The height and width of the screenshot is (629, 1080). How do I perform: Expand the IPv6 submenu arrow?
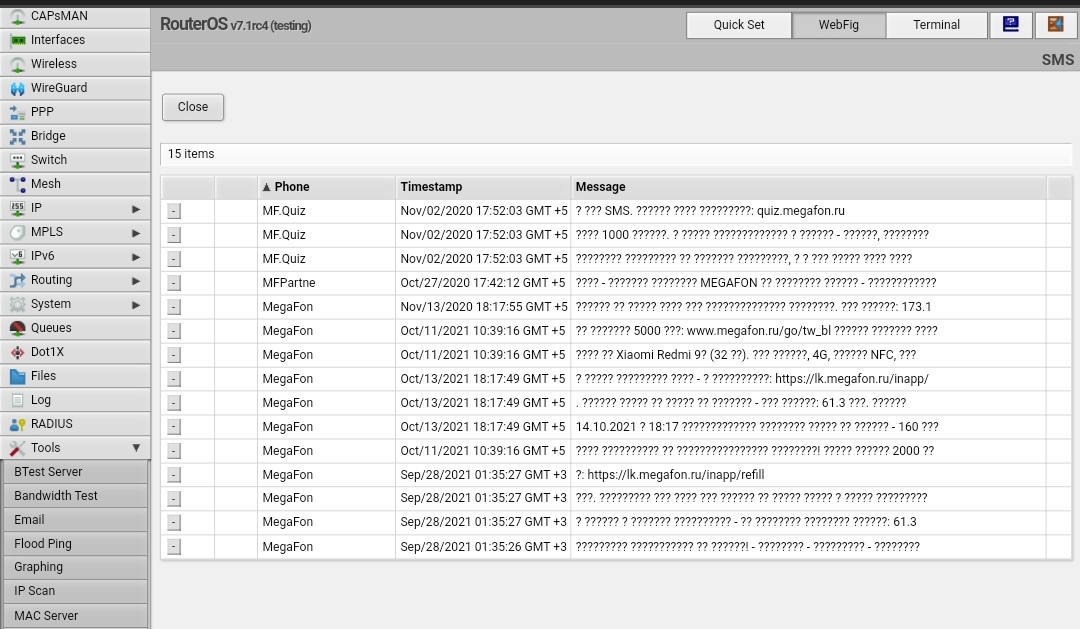136,257
